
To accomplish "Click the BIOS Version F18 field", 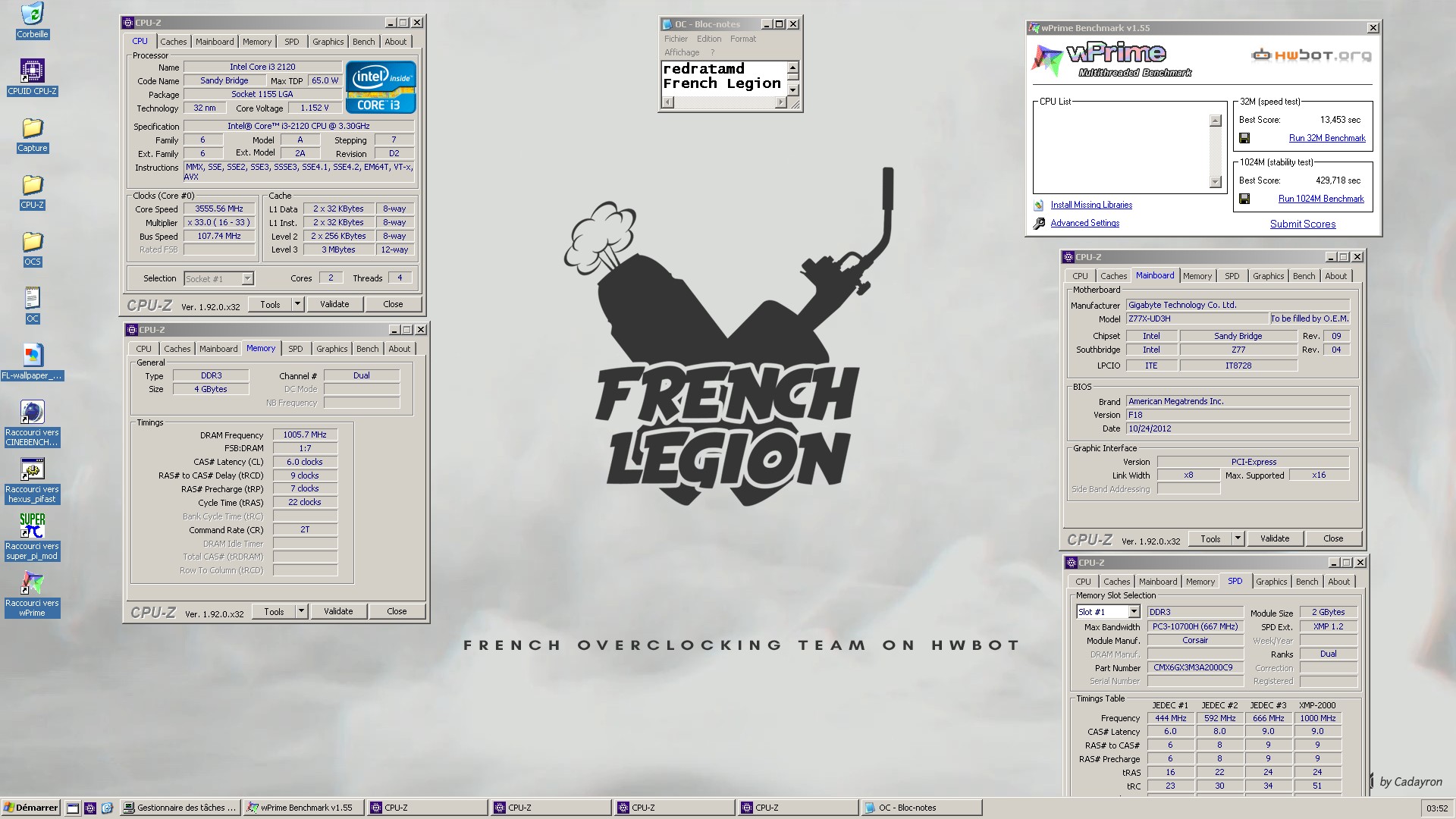I will pyautogui.click(x=1238, y=416).
